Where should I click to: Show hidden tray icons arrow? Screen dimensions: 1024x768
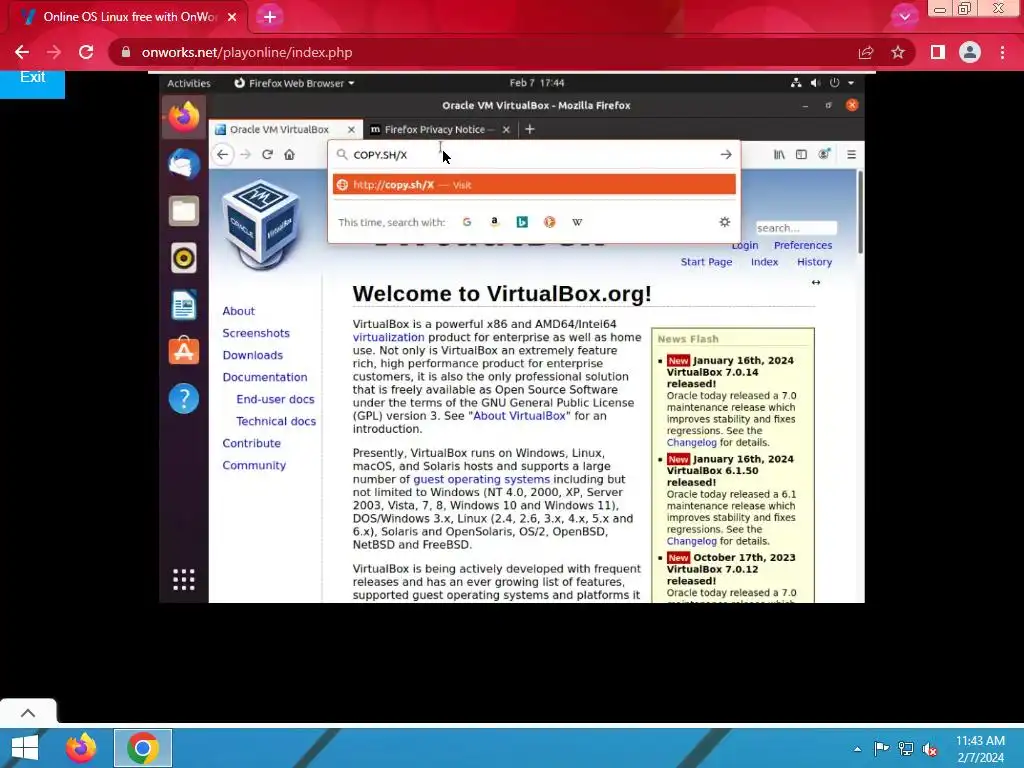pos(857,749)
